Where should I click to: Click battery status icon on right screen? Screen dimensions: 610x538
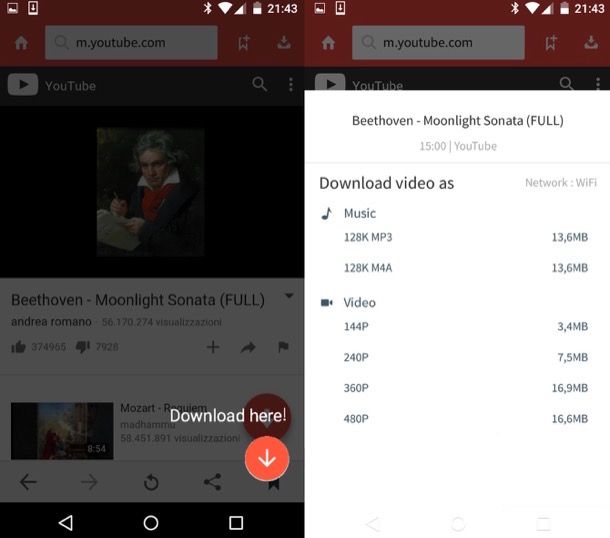[x=564, y=8]
